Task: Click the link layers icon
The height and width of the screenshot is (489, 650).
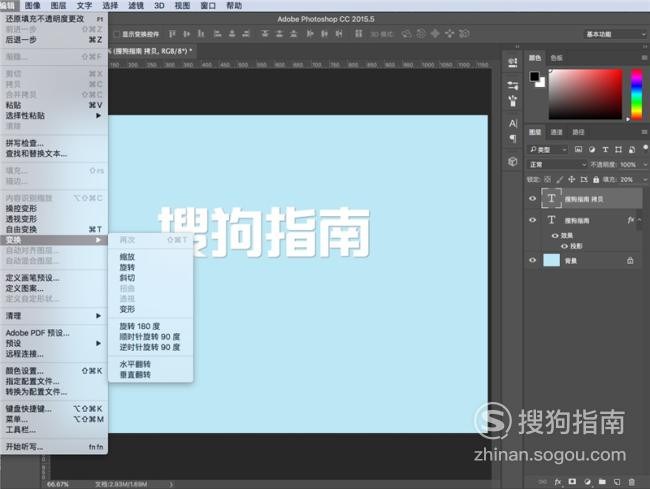Action: pos(543,482)
